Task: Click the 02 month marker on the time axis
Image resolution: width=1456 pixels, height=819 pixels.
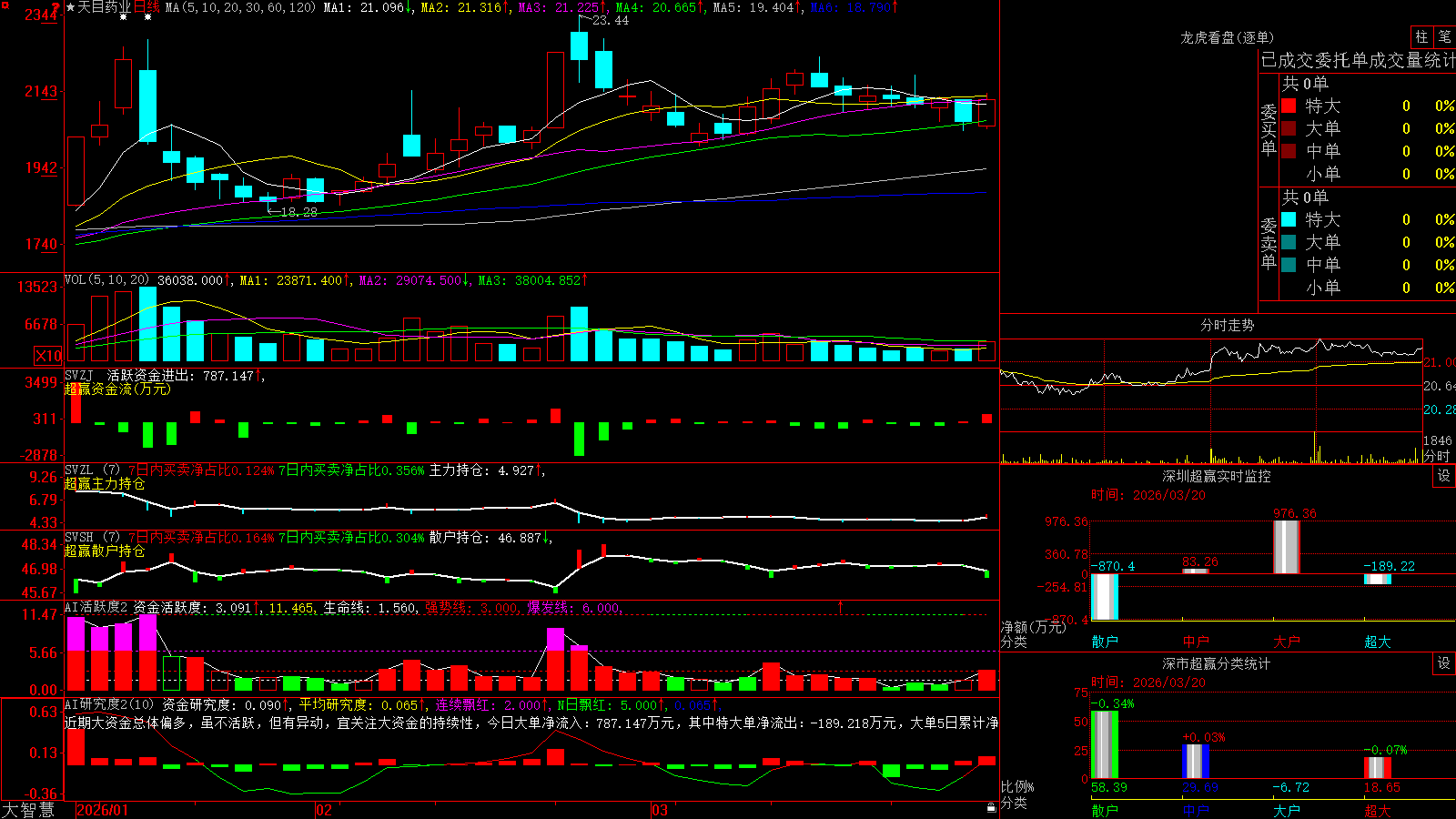Action: (323, 810)
